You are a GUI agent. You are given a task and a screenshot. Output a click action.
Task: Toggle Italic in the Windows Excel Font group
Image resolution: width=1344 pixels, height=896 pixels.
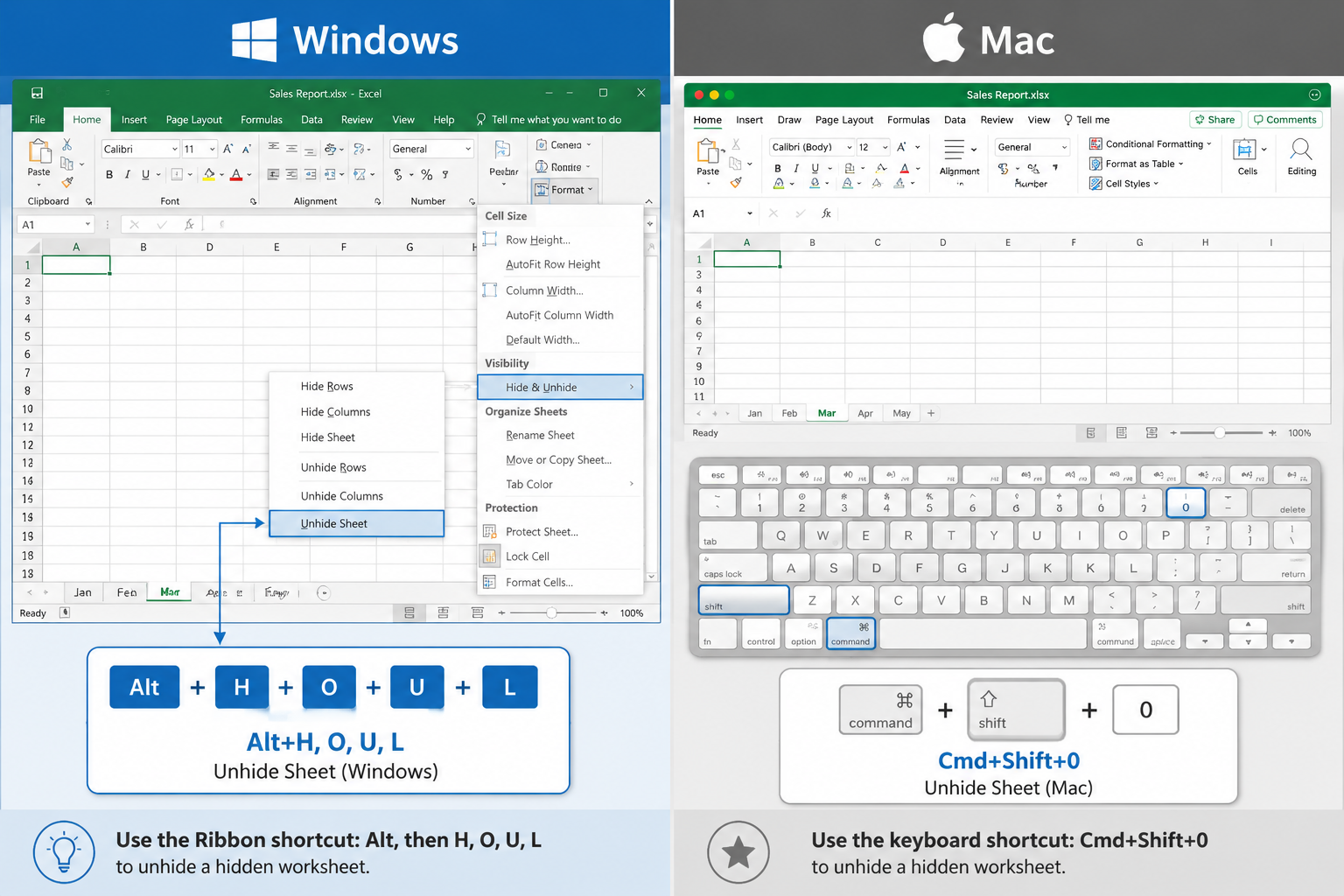click(128, 174)
